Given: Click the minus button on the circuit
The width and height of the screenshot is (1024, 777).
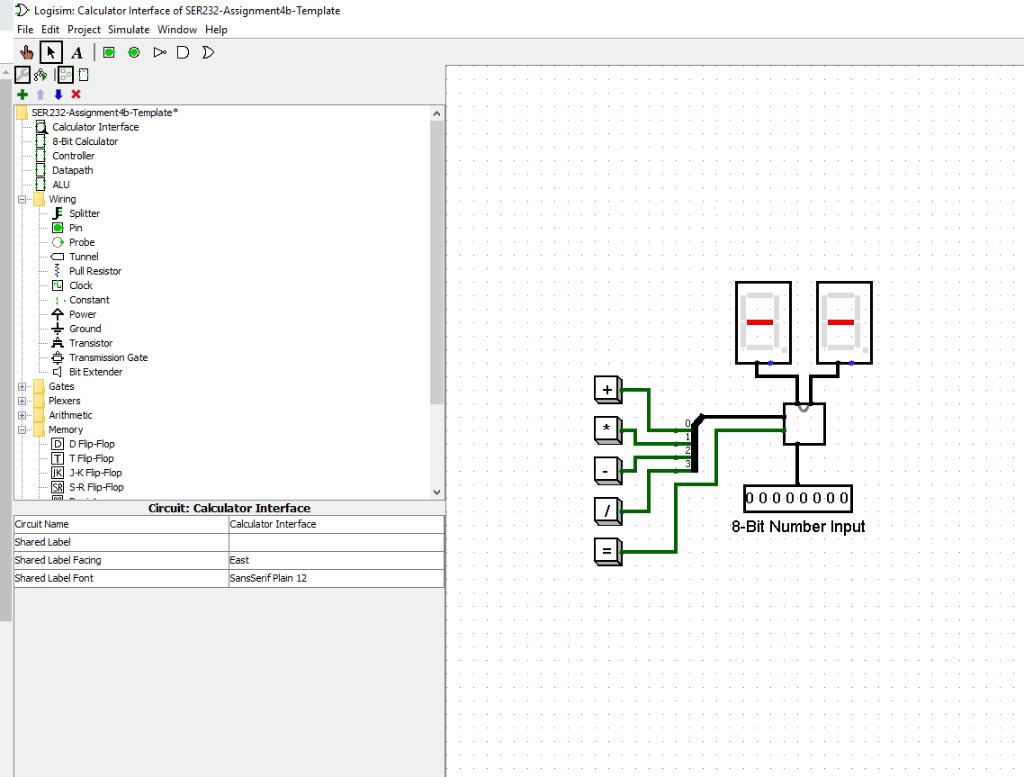Looking at the screenshot, I should [x=607, y=470].
